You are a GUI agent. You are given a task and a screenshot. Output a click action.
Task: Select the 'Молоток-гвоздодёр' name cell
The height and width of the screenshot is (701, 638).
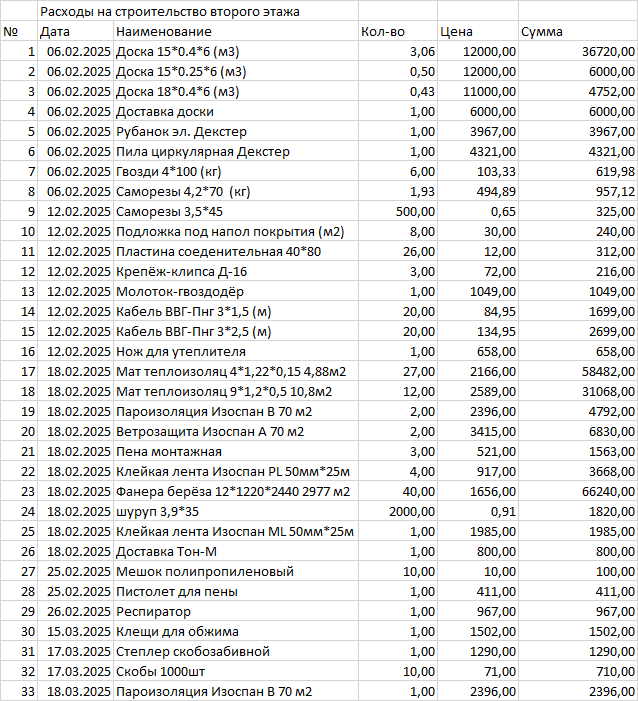pos(172,291)
